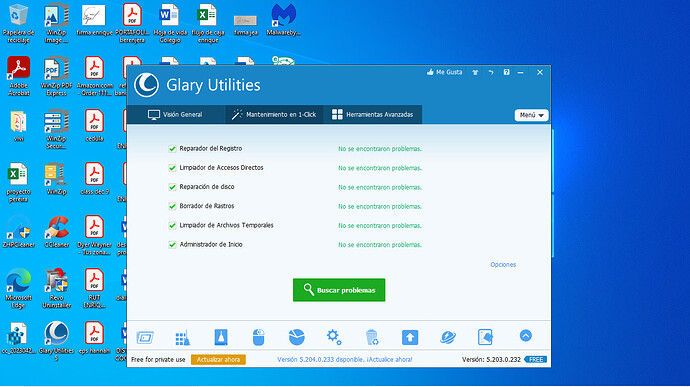Click the green Buscar problemas button
This screenshot has width=690, height=387.
tap(339, 290)
